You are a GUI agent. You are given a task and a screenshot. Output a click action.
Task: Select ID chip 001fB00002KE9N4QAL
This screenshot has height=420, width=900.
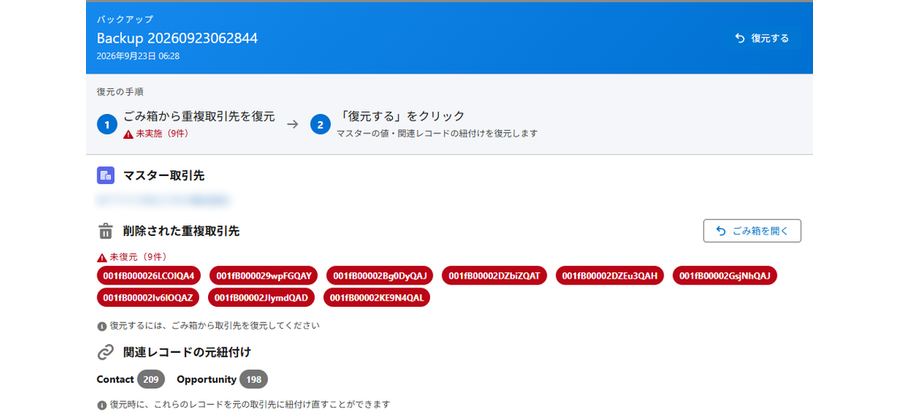pyautogui.click(x=377, y=298)
